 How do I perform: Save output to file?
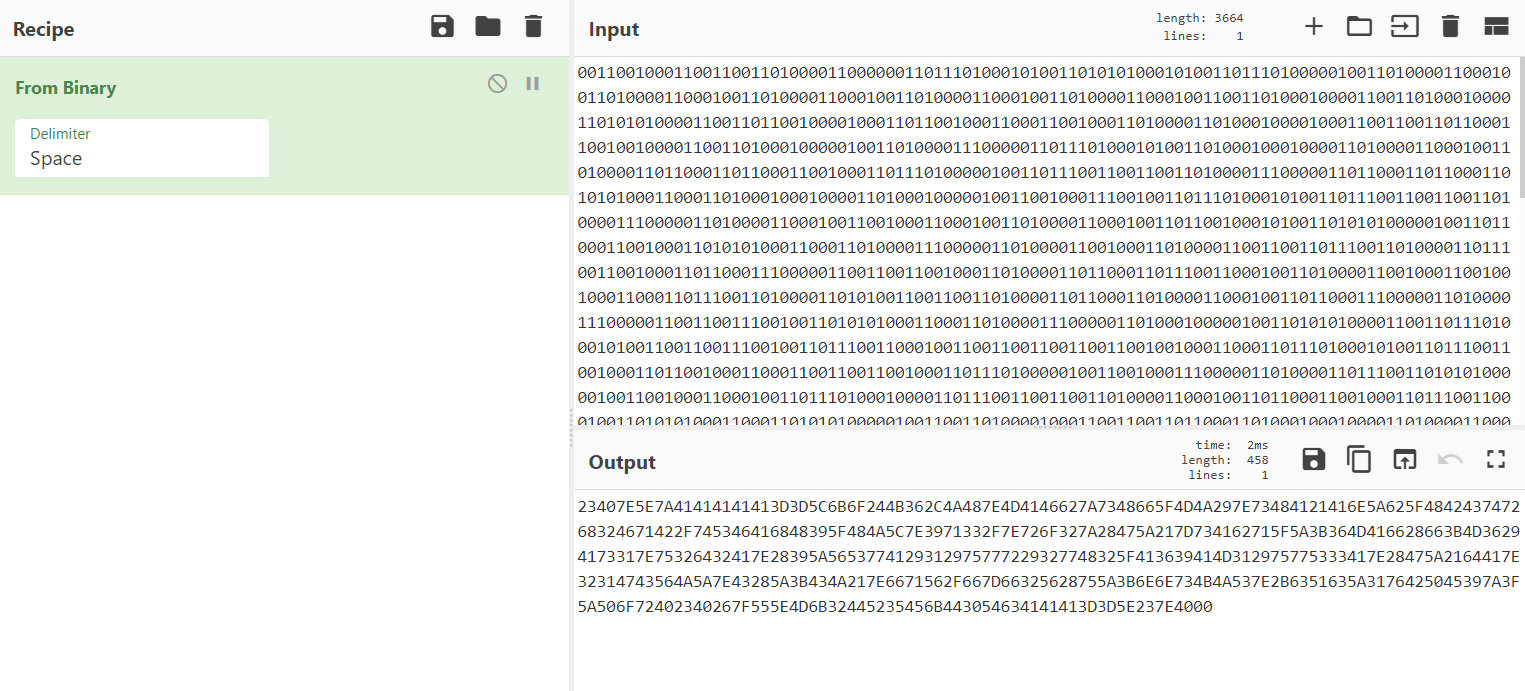(x=1314, y=460)
